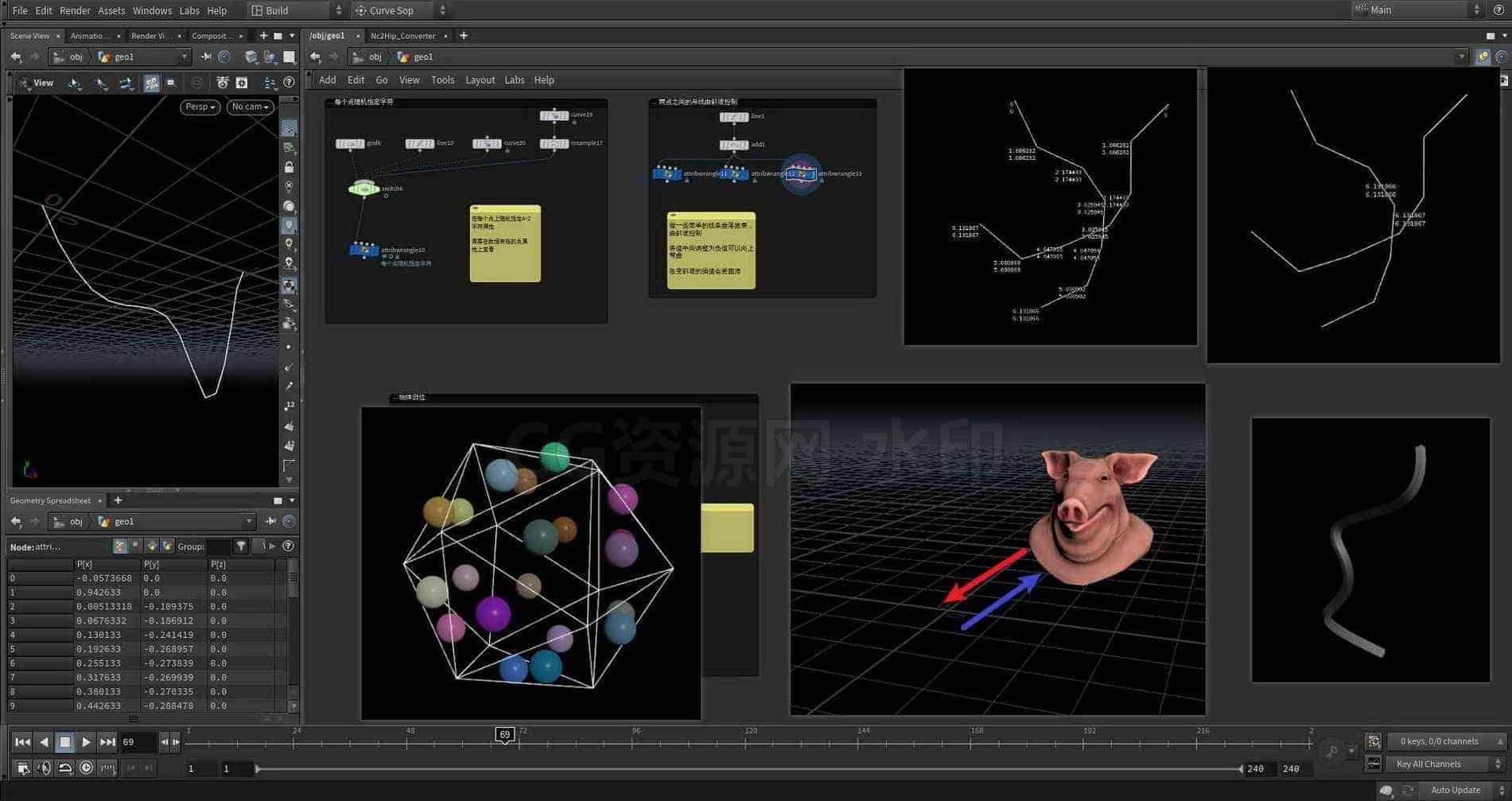Click the current frame number field showing 69
The width and height of the screenshot is (1512, 801).
click(137, 742)
